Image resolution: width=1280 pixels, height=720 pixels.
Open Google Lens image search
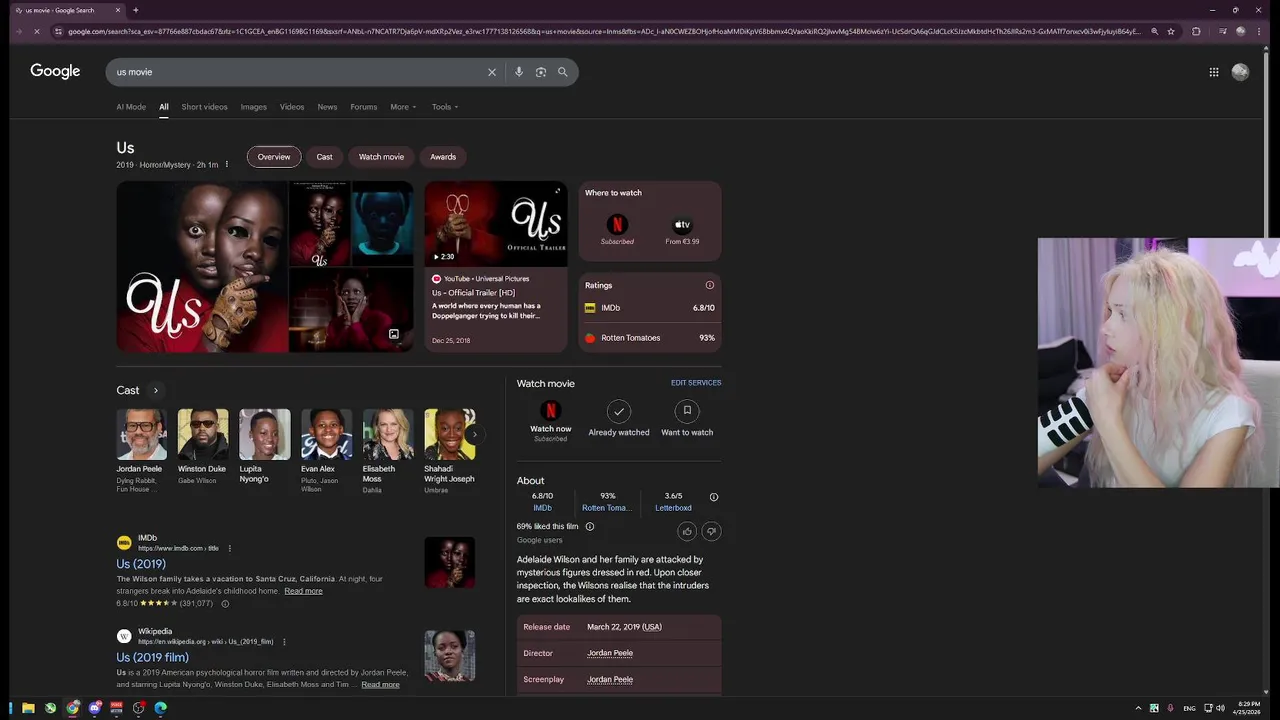tap(541, 72)
